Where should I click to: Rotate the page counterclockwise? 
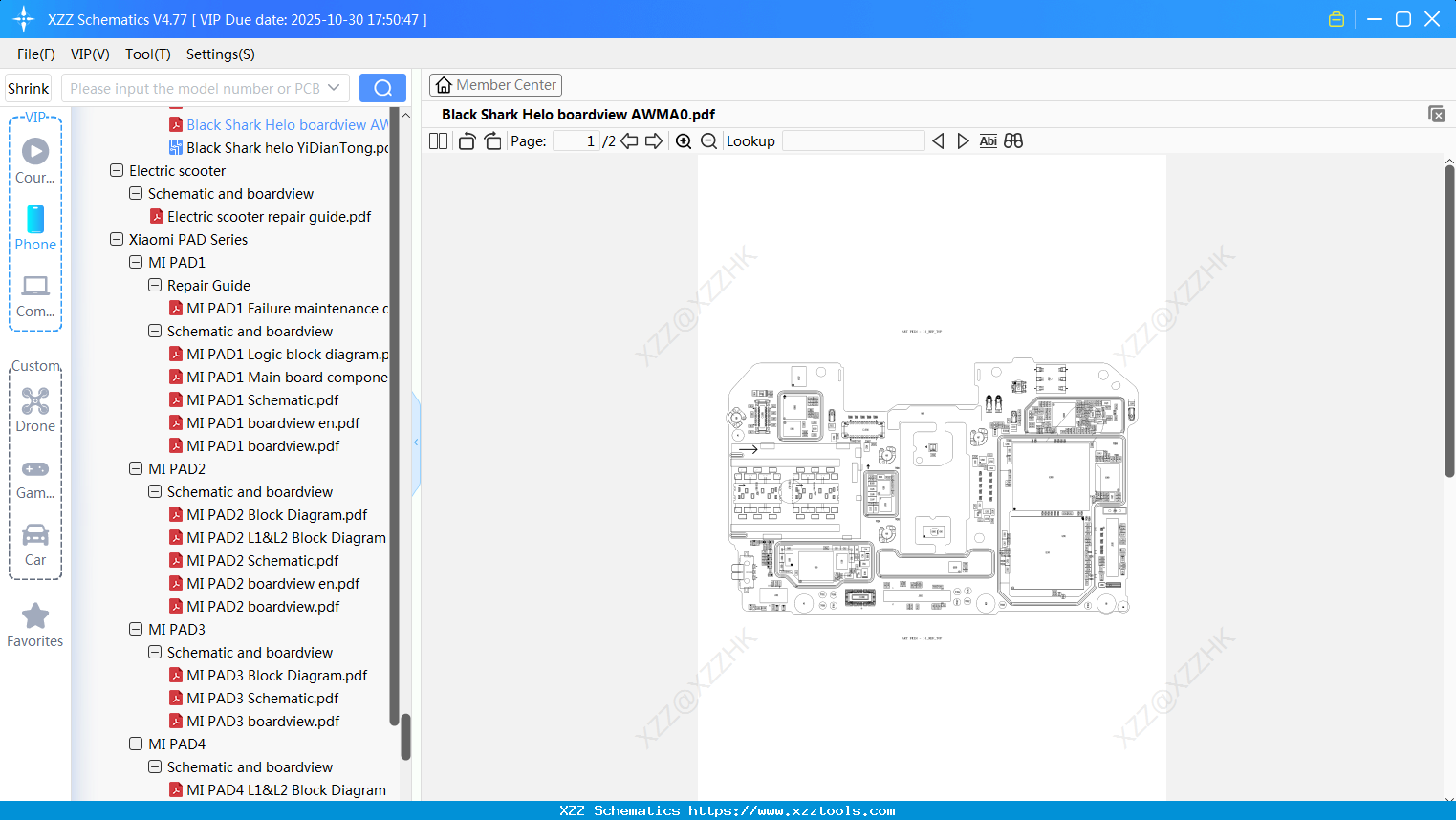[x=467, y=141]
